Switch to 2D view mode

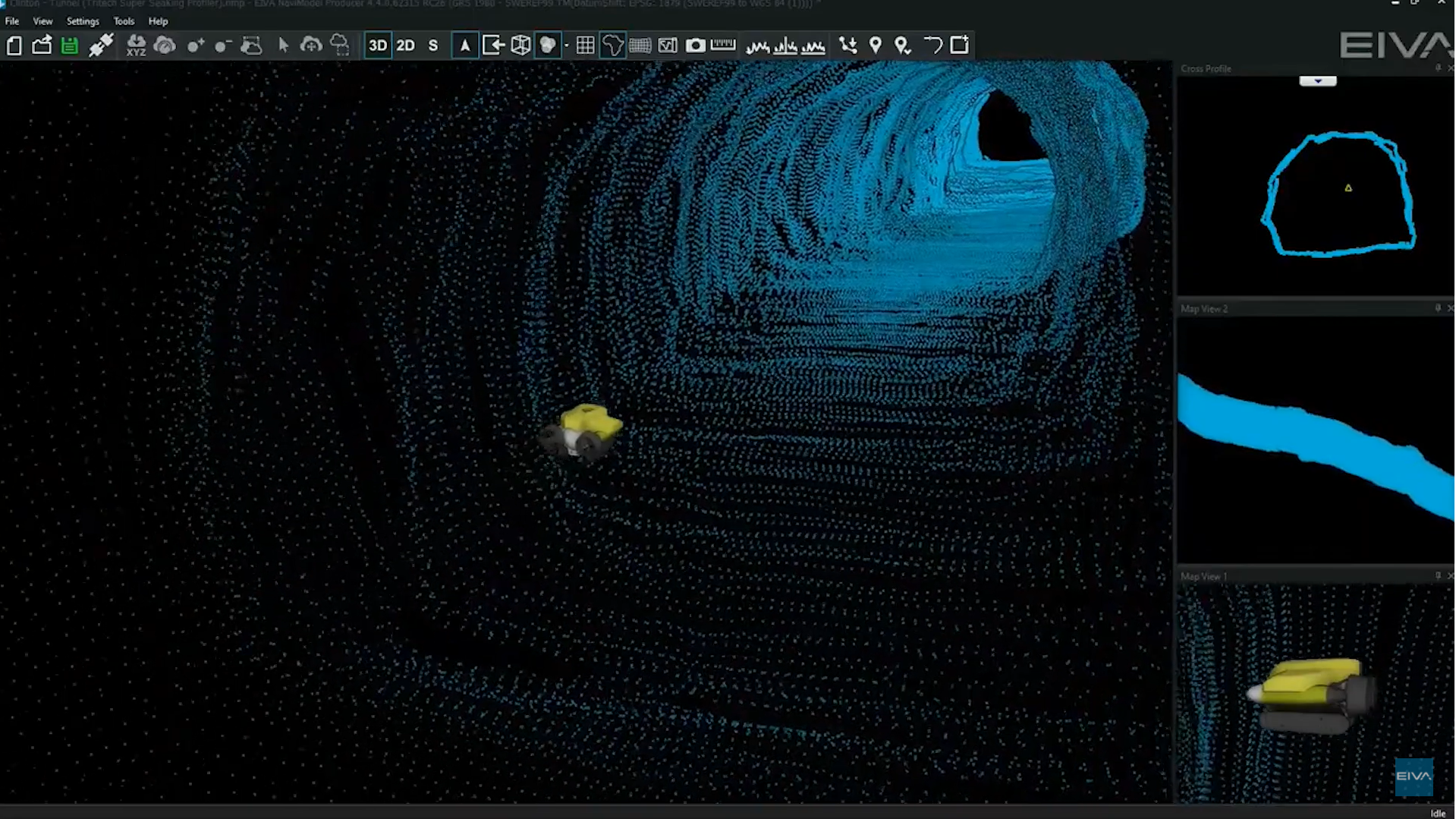coord(405,46)
